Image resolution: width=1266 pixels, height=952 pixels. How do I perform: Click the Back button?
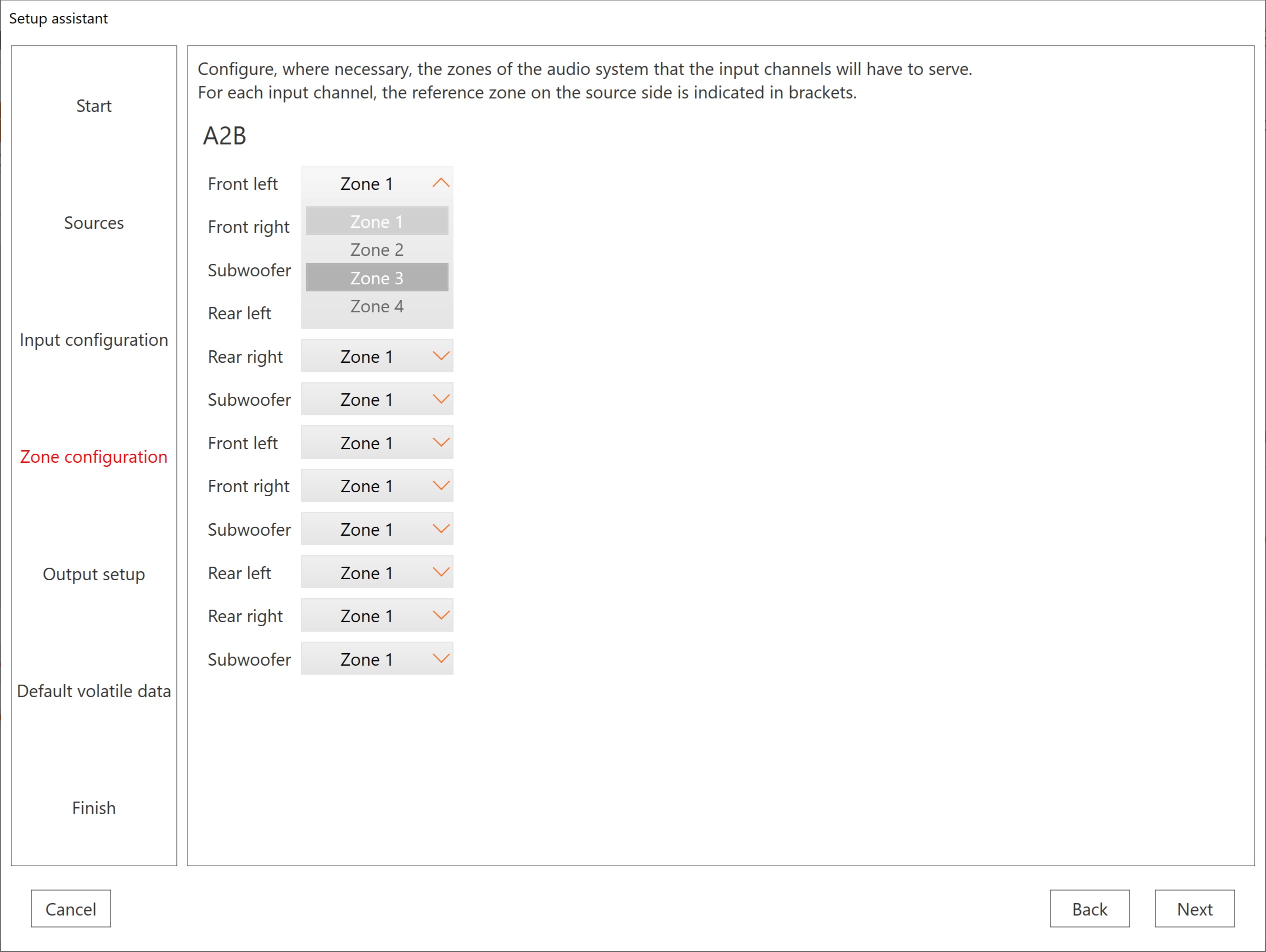point(1089,909)
